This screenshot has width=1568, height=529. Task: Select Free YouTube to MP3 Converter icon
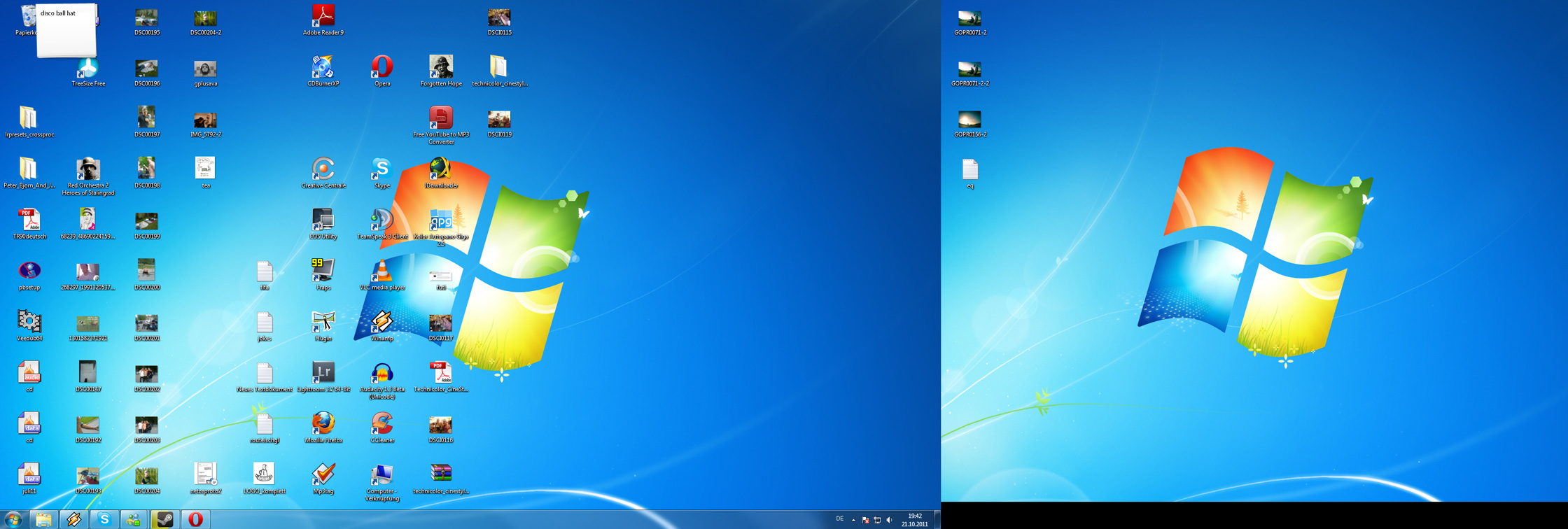pyautogui.click(x=441, y=125)
